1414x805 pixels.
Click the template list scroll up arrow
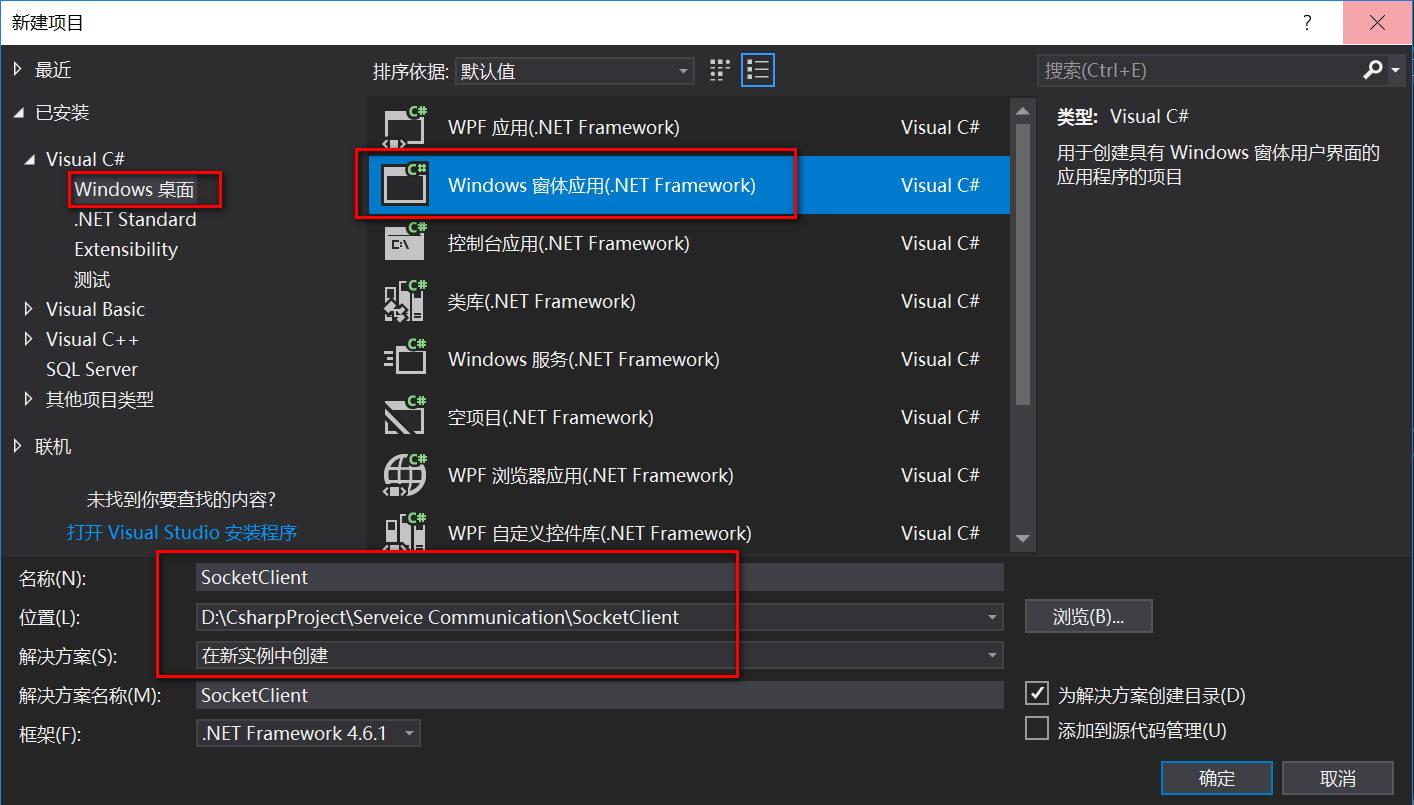click(1022, 111)
